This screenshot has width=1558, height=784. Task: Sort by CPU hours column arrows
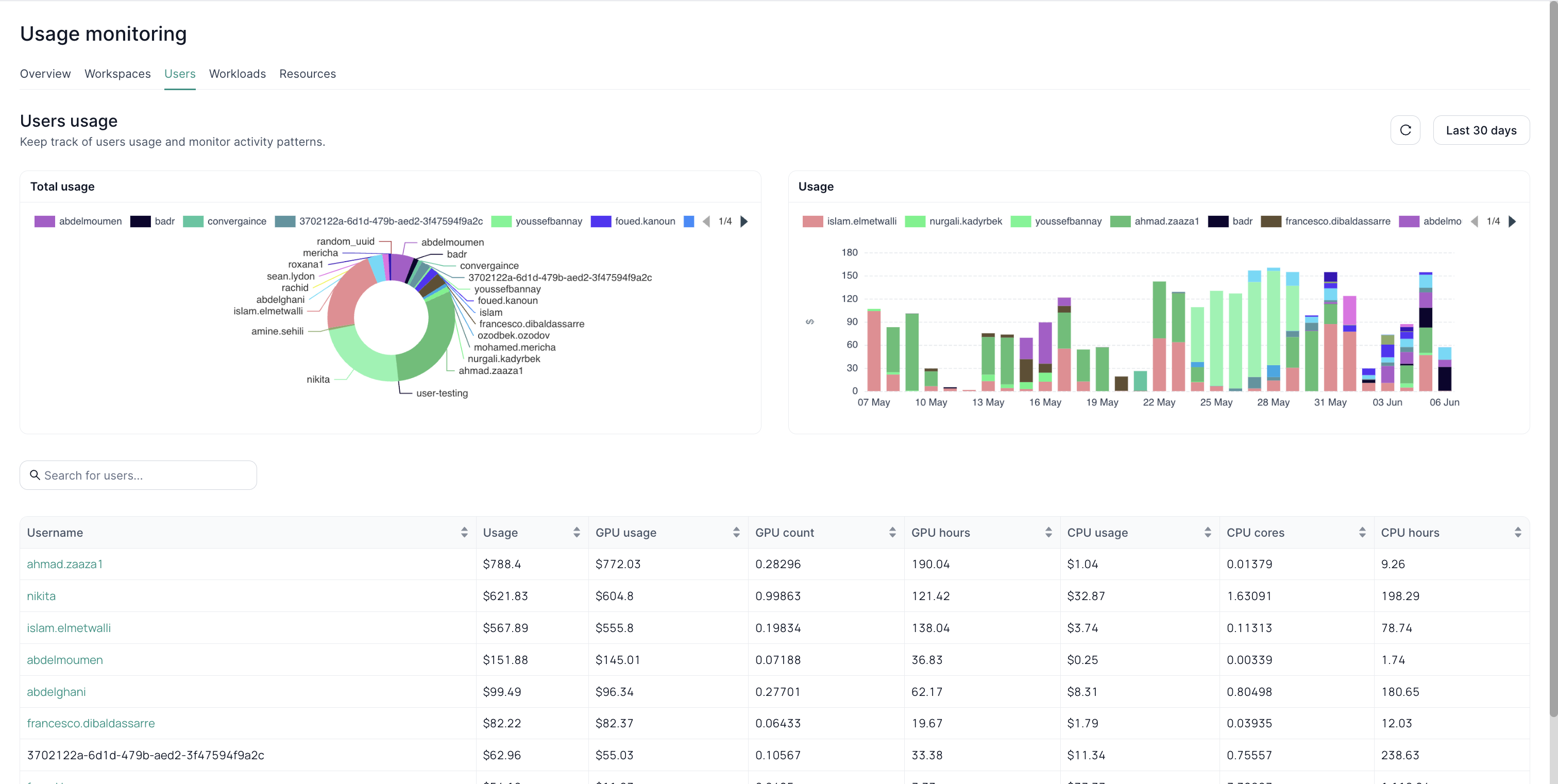1517,532
